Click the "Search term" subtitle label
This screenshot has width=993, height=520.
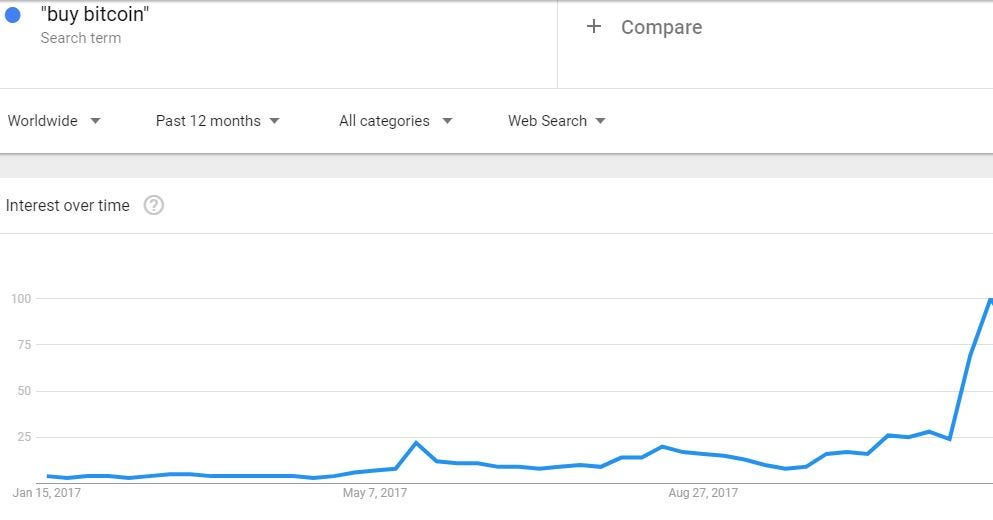point(80,38)
